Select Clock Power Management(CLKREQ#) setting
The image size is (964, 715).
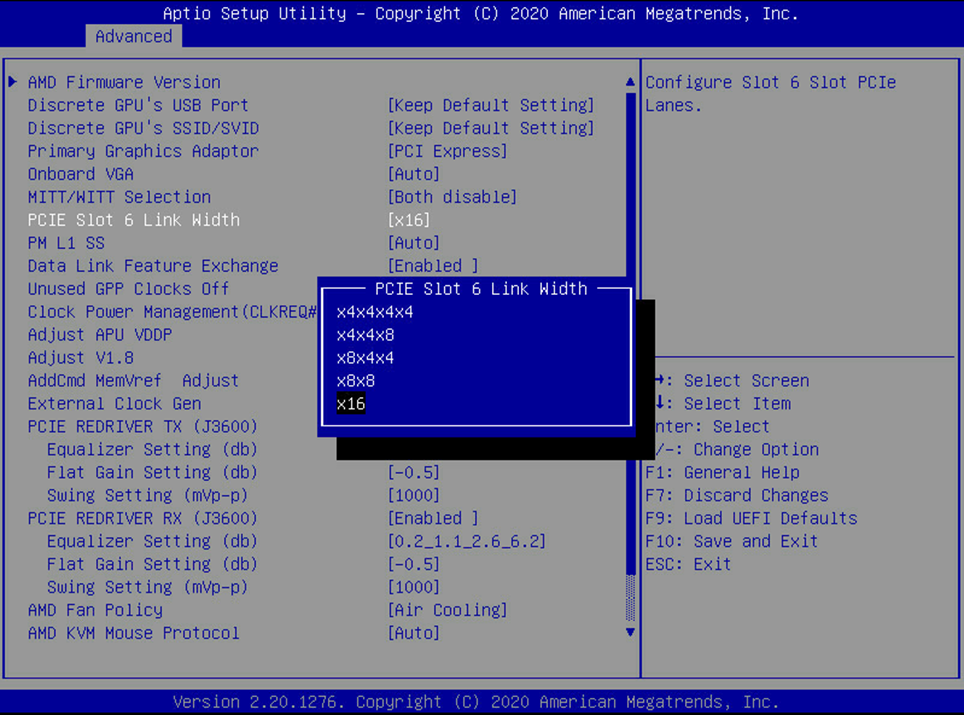coord(172,312)
